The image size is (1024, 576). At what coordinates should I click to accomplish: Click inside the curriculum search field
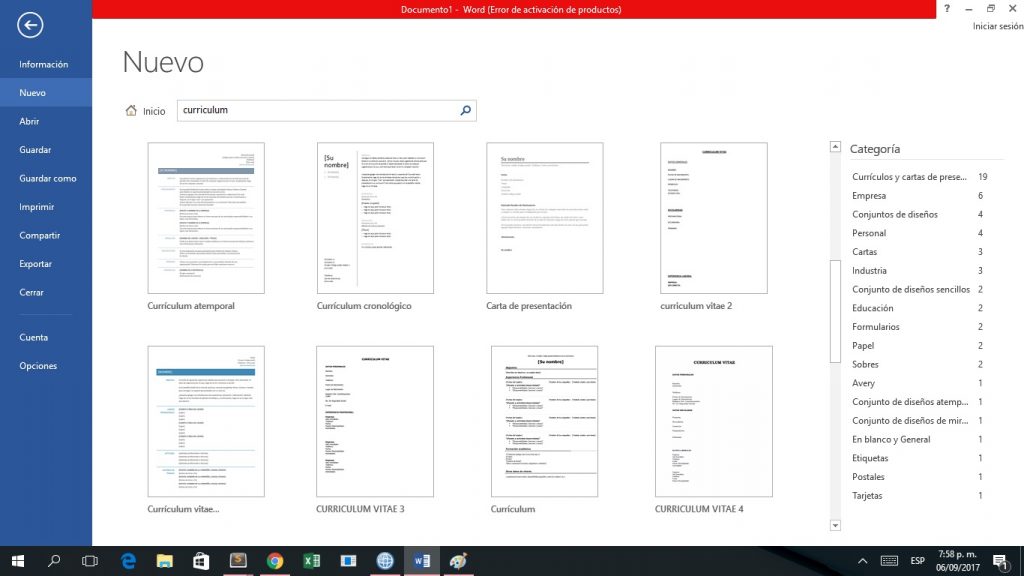tap(318, 110)
